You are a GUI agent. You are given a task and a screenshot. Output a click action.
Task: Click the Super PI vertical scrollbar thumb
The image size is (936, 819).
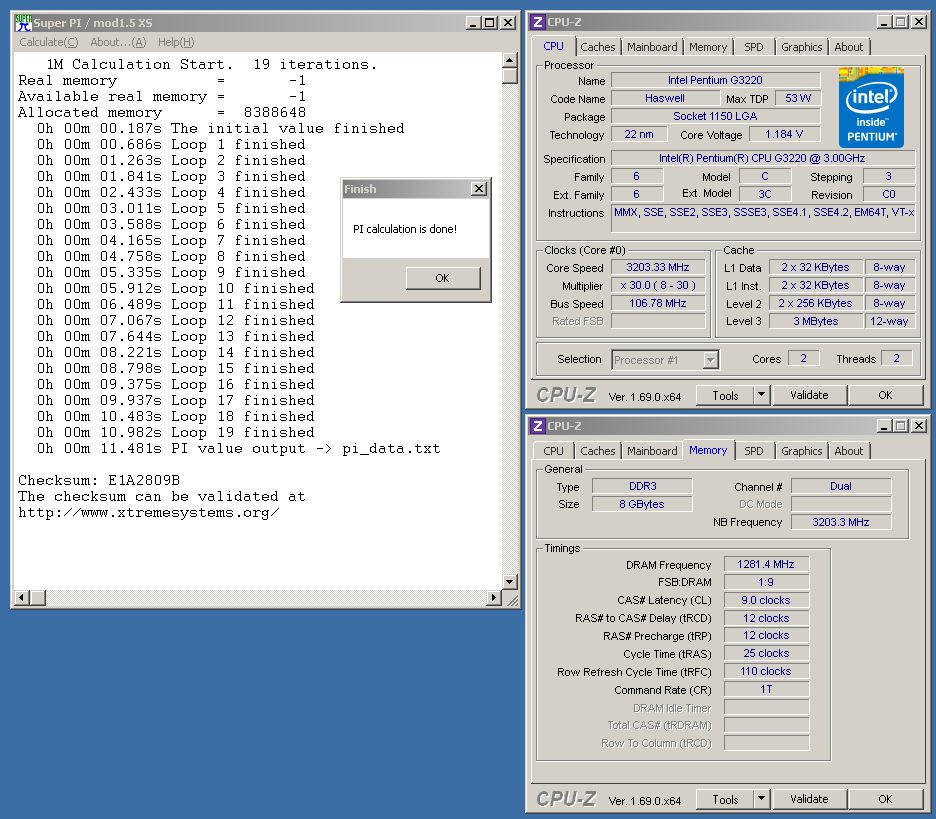pyautogui.click(x=509, y=76)
